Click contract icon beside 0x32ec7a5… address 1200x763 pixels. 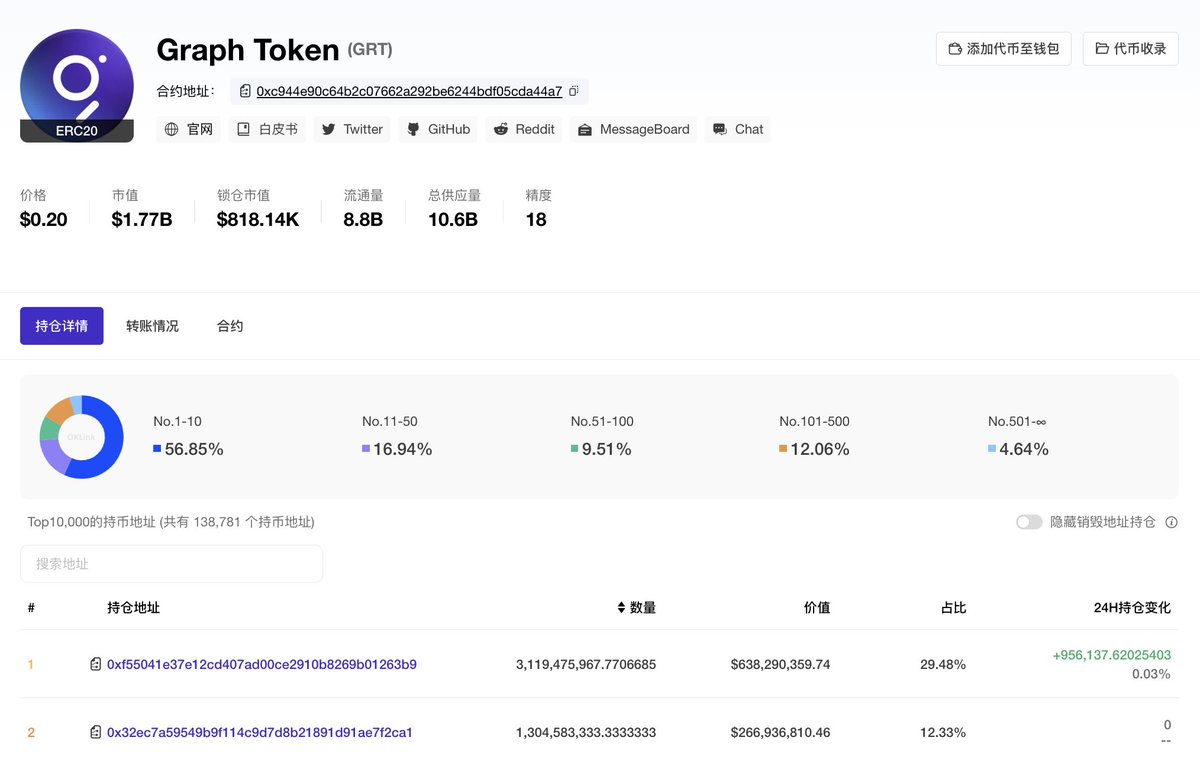tap(96, 733)
